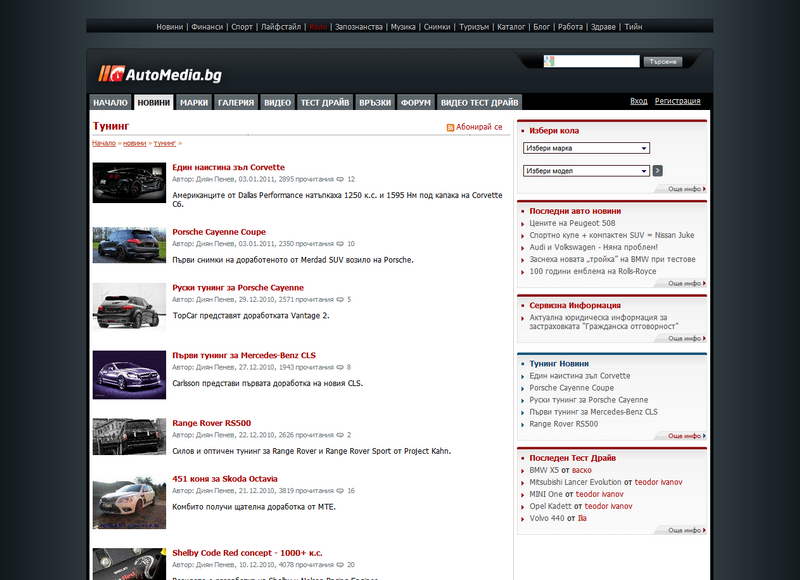
Task: Open the ФОРУМ tab
Action: point(416,103)
